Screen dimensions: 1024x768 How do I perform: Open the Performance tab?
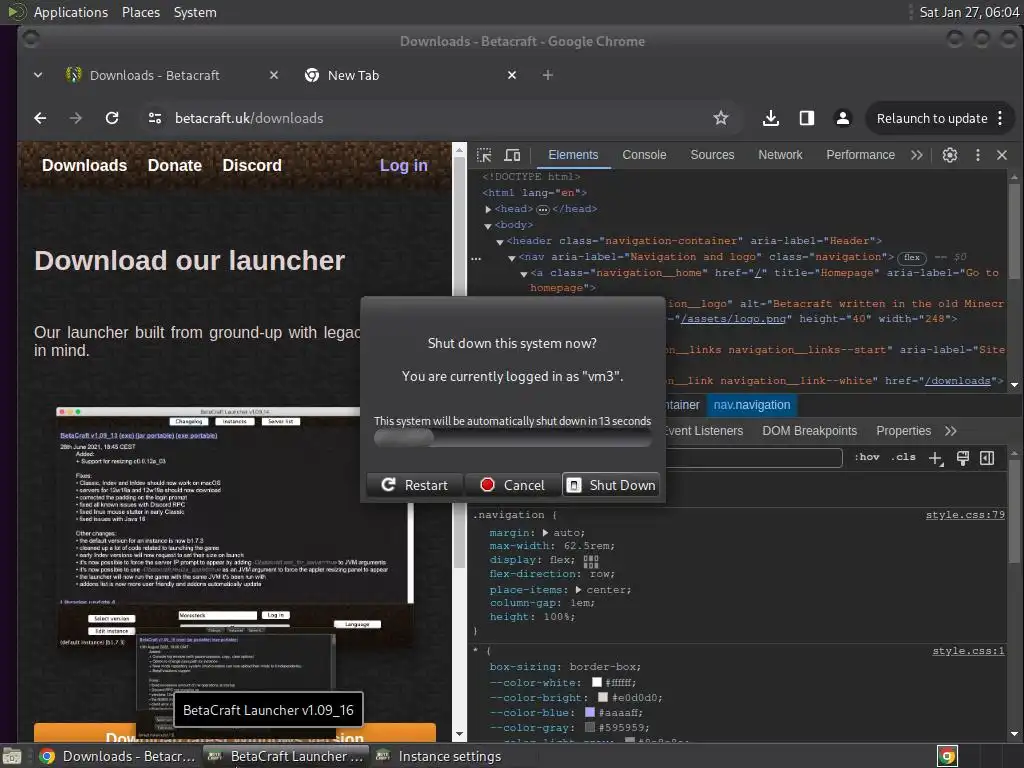[860, 155]
